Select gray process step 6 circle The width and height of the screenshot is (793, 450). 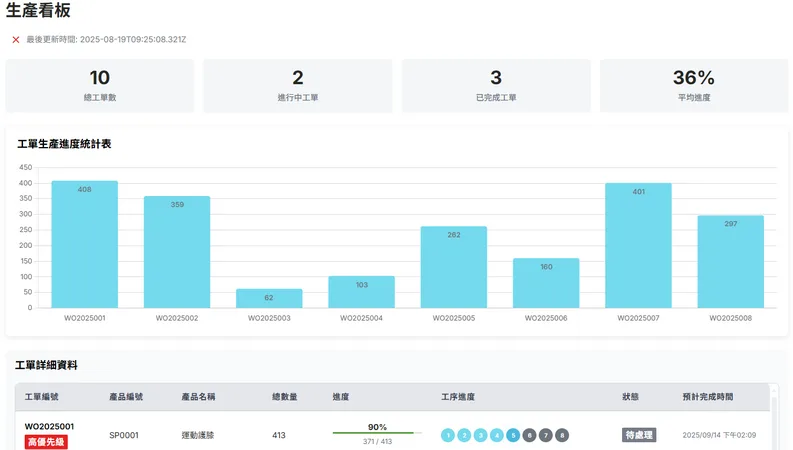click(529, 435)
